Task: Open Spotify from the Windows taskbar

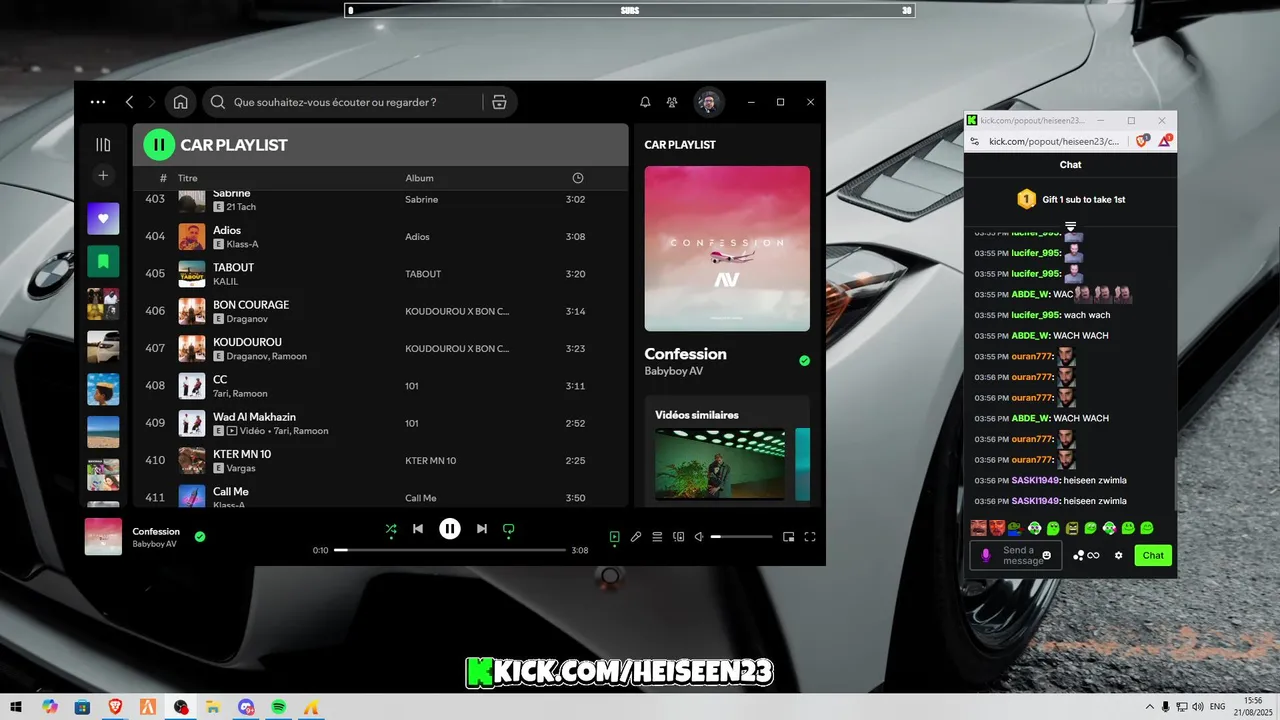Action: [279, 707]
